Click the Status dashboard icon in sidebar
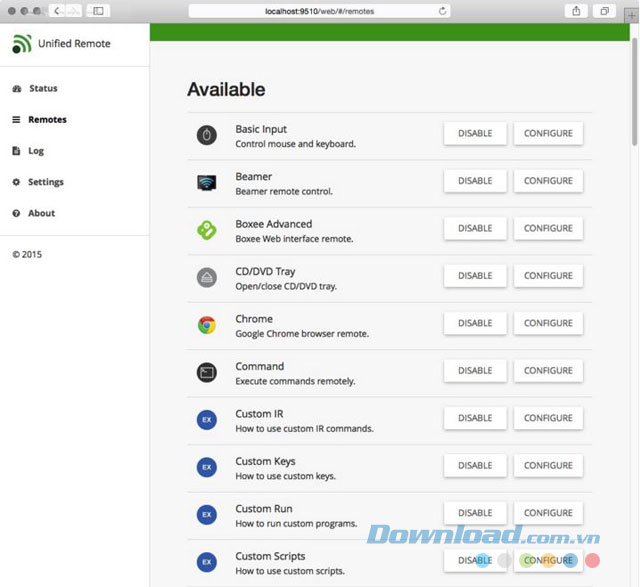Image resolution: width=640 pixels, height=587 pixels. click(17, 89)
